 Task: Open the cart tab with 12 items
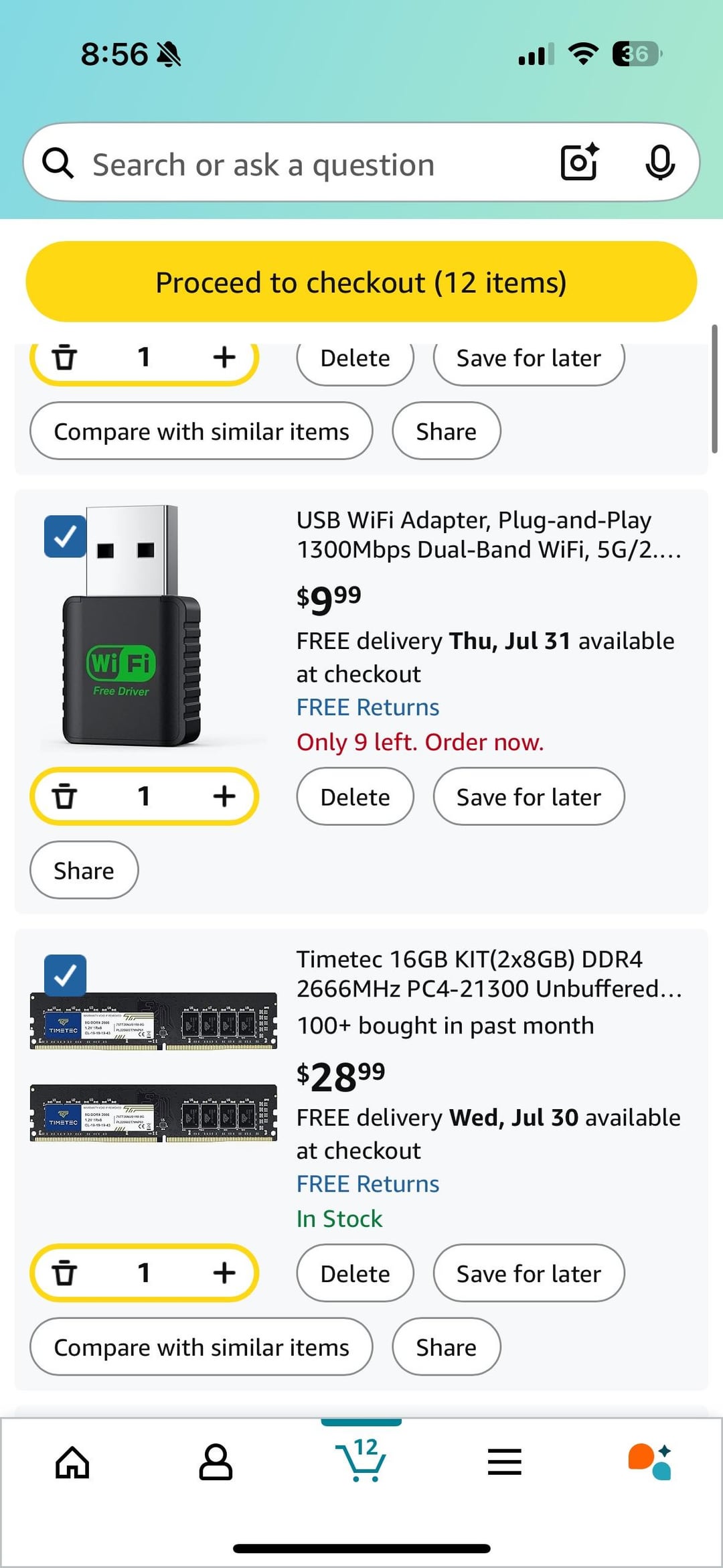[361, 1459]
